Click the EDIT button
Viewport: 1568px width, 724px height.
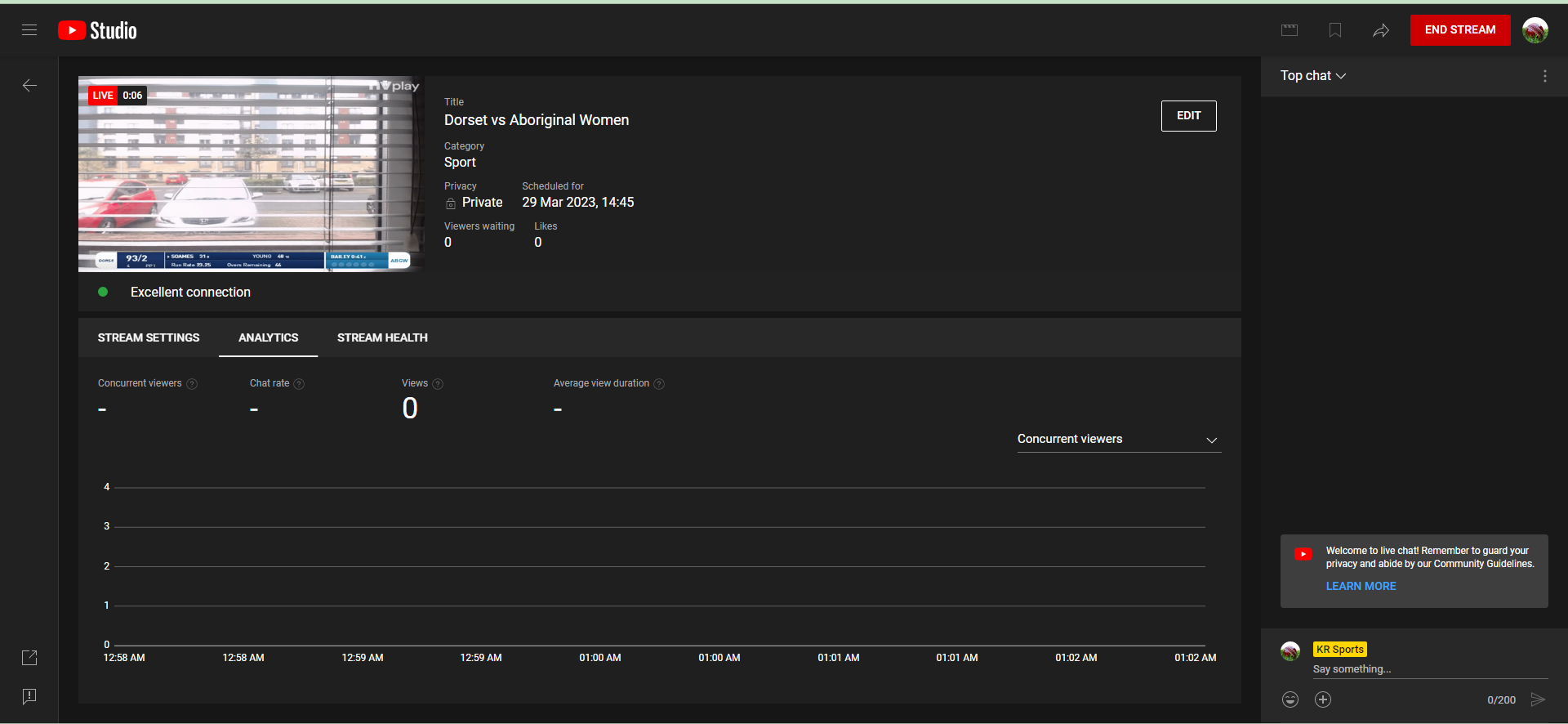click(x=1188, y=116)
